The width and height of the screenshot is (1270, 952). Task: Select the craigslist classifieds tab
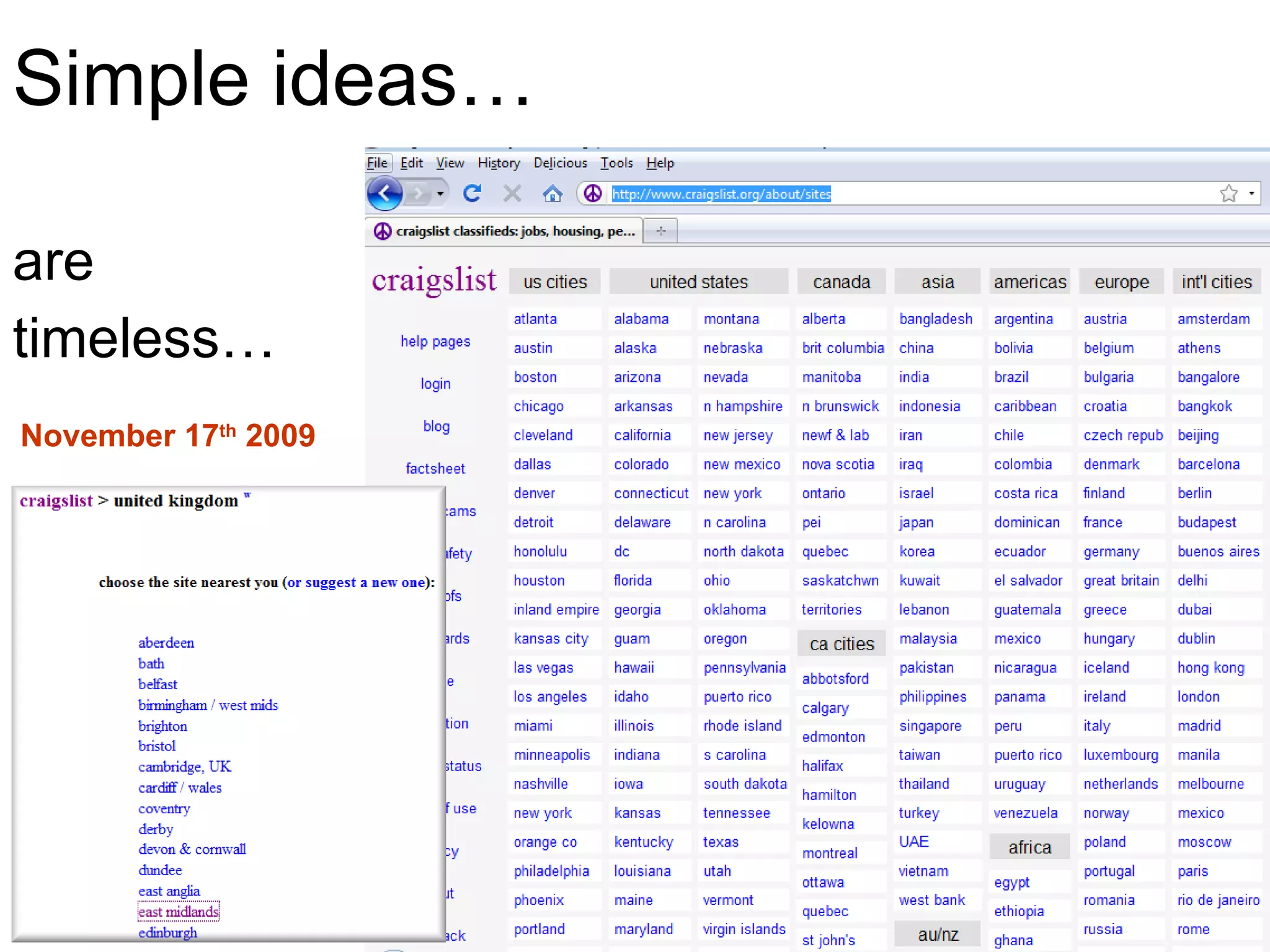tap(505, 231)
